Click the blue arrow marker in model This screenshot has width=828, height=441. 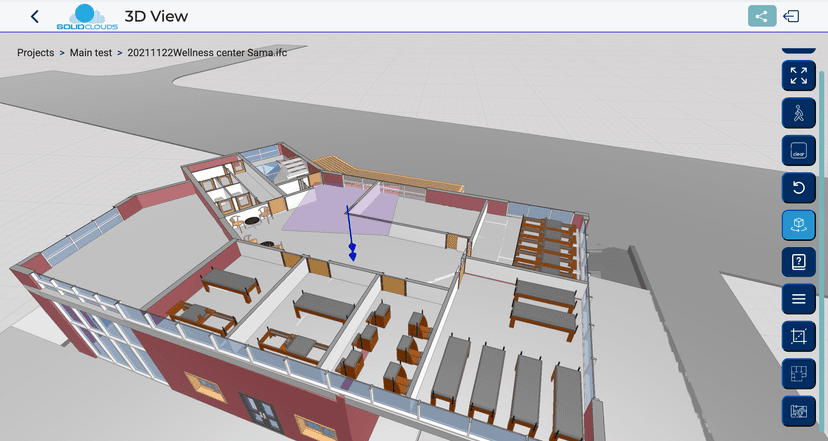pyautogui.click(x=350, y=233)
